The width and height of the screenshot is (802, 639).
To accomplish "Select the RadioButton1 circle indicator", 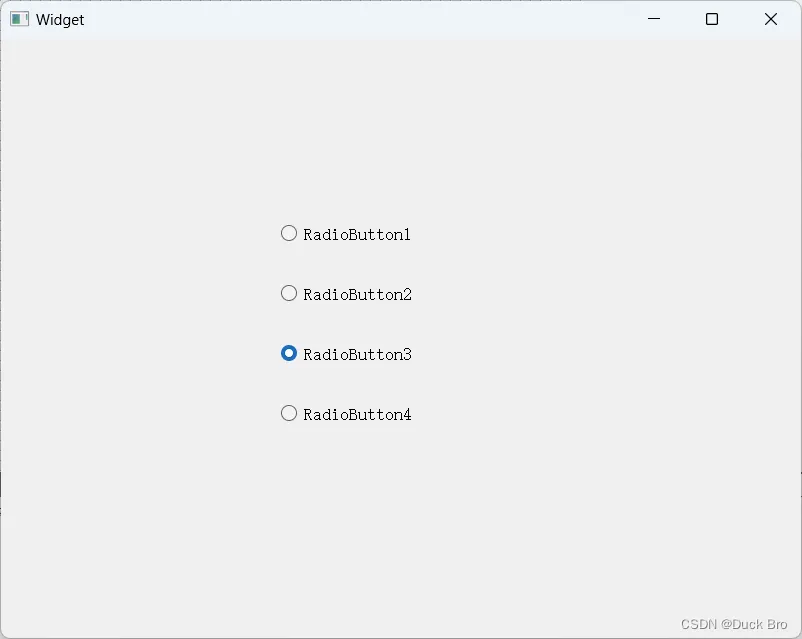I will [289, 233].
